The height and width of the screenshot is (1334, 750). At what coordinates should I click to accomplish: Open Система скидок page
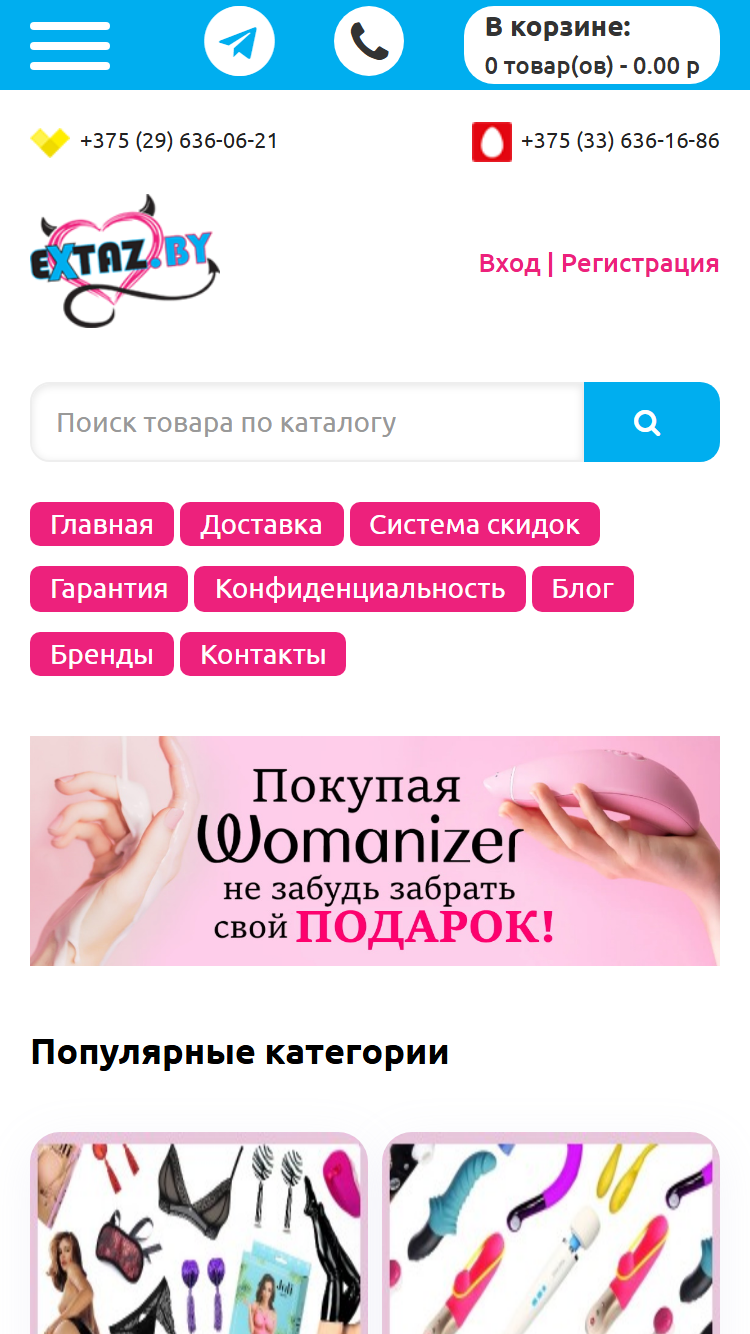point(475,524)
